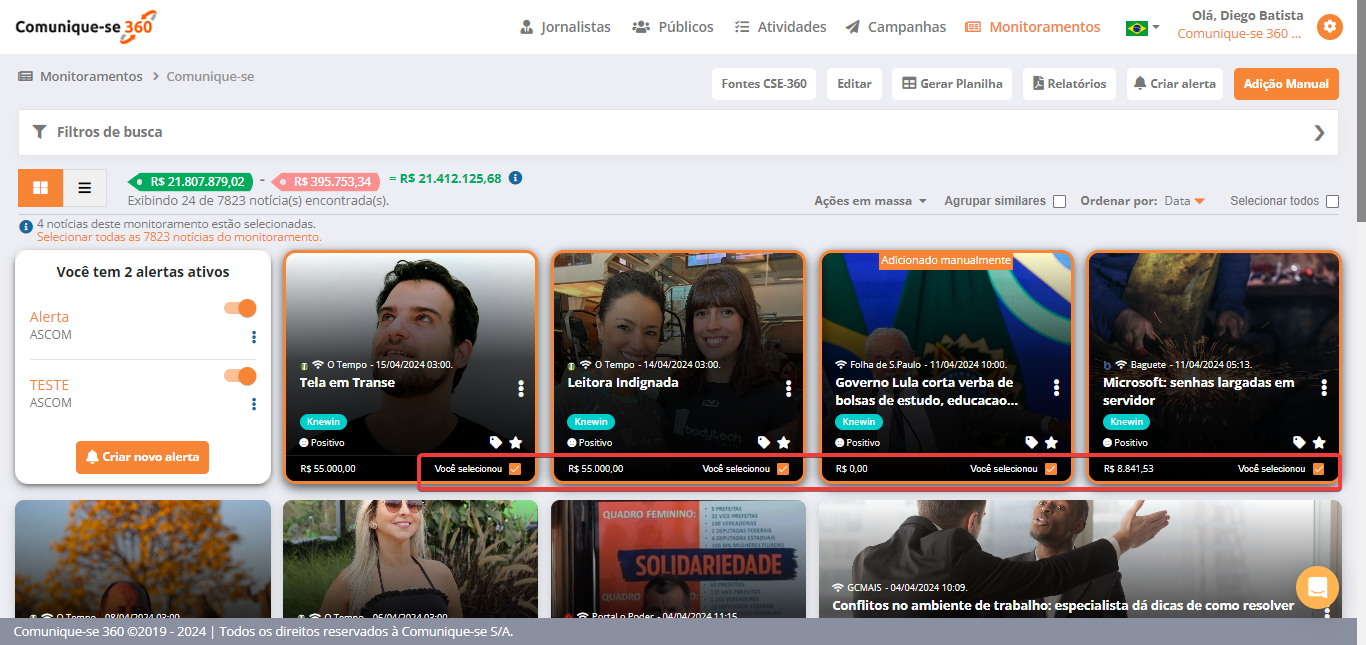Click Positivo sentiment on Microsoft senhas card
Screen dimensions: 1366x645
click(x=1125, y=442)
